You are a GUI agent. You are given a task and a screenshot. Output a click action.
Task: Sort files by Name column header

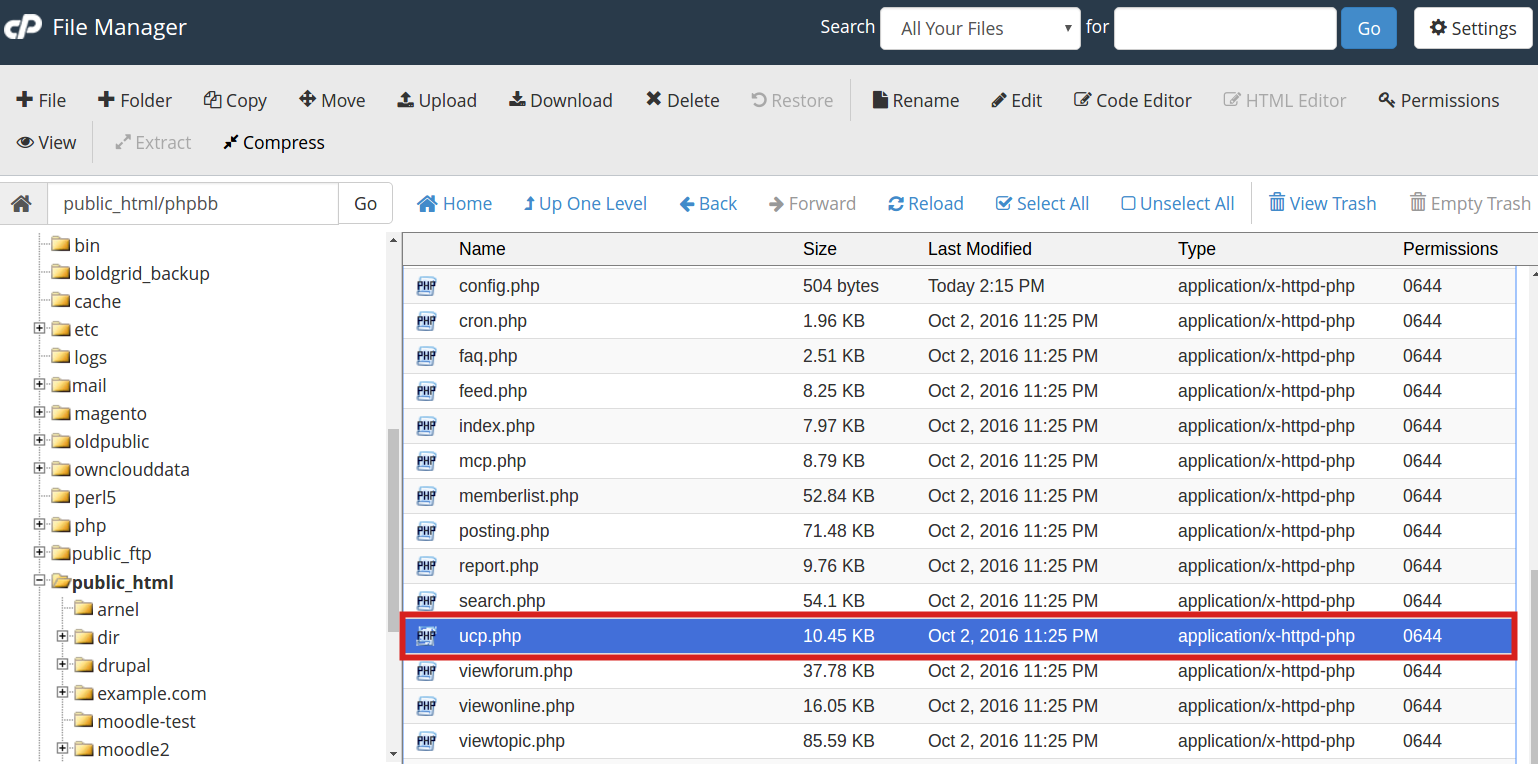click(482, 249)
